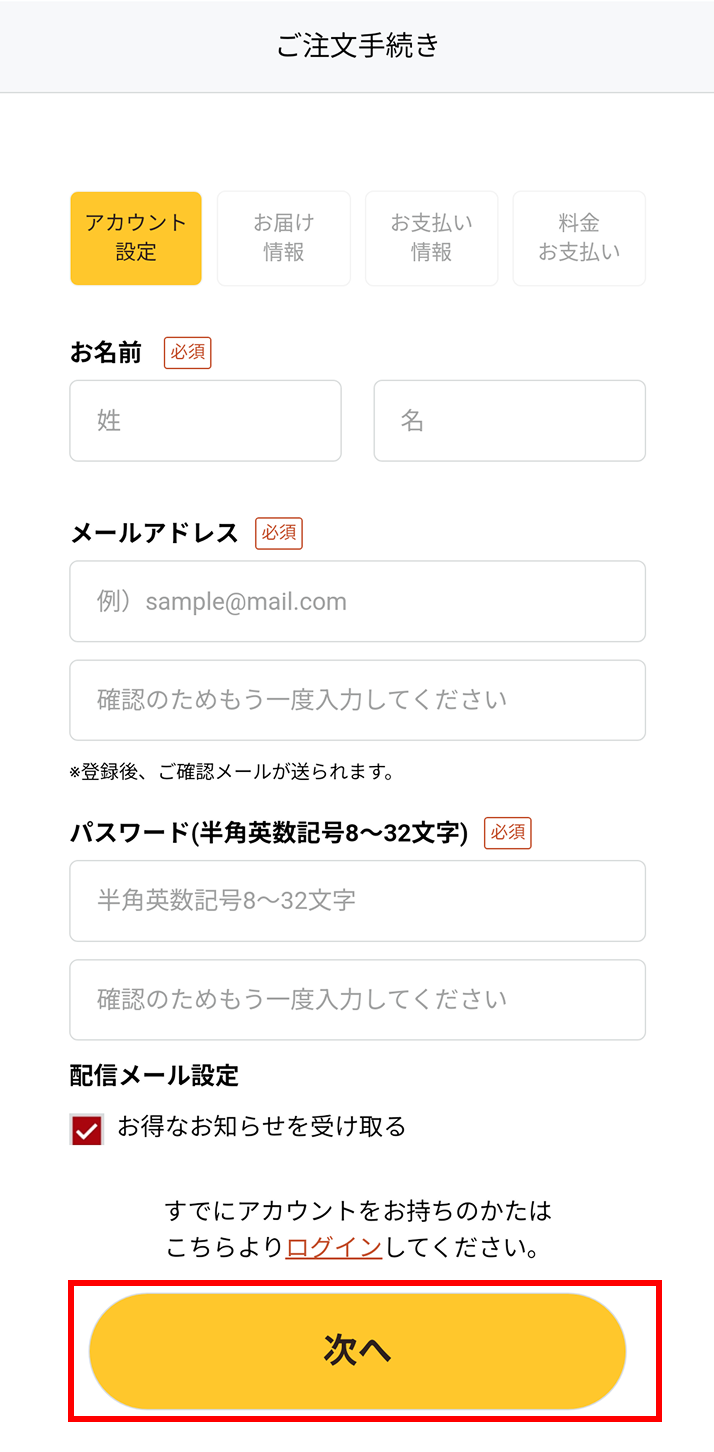This screenshot has width=714, height=1452.
Task: Open the 料金お支払い step tab
Action: [x=578, y=238]
